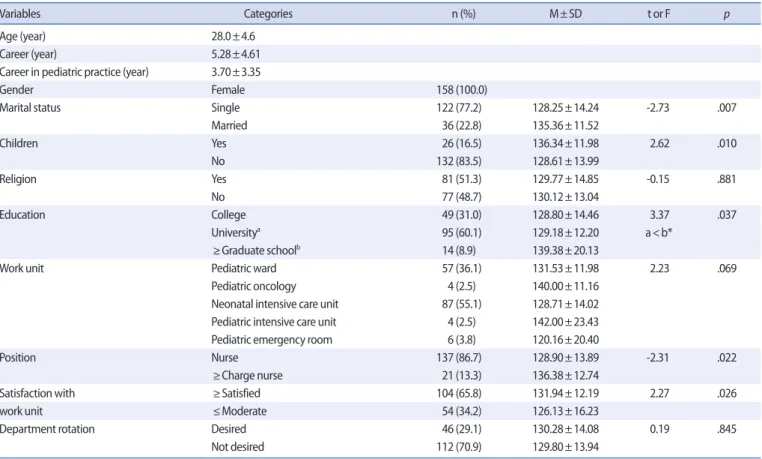Click the 'Not desired' category cell
The image size is (762, 459).
(238, 447)
